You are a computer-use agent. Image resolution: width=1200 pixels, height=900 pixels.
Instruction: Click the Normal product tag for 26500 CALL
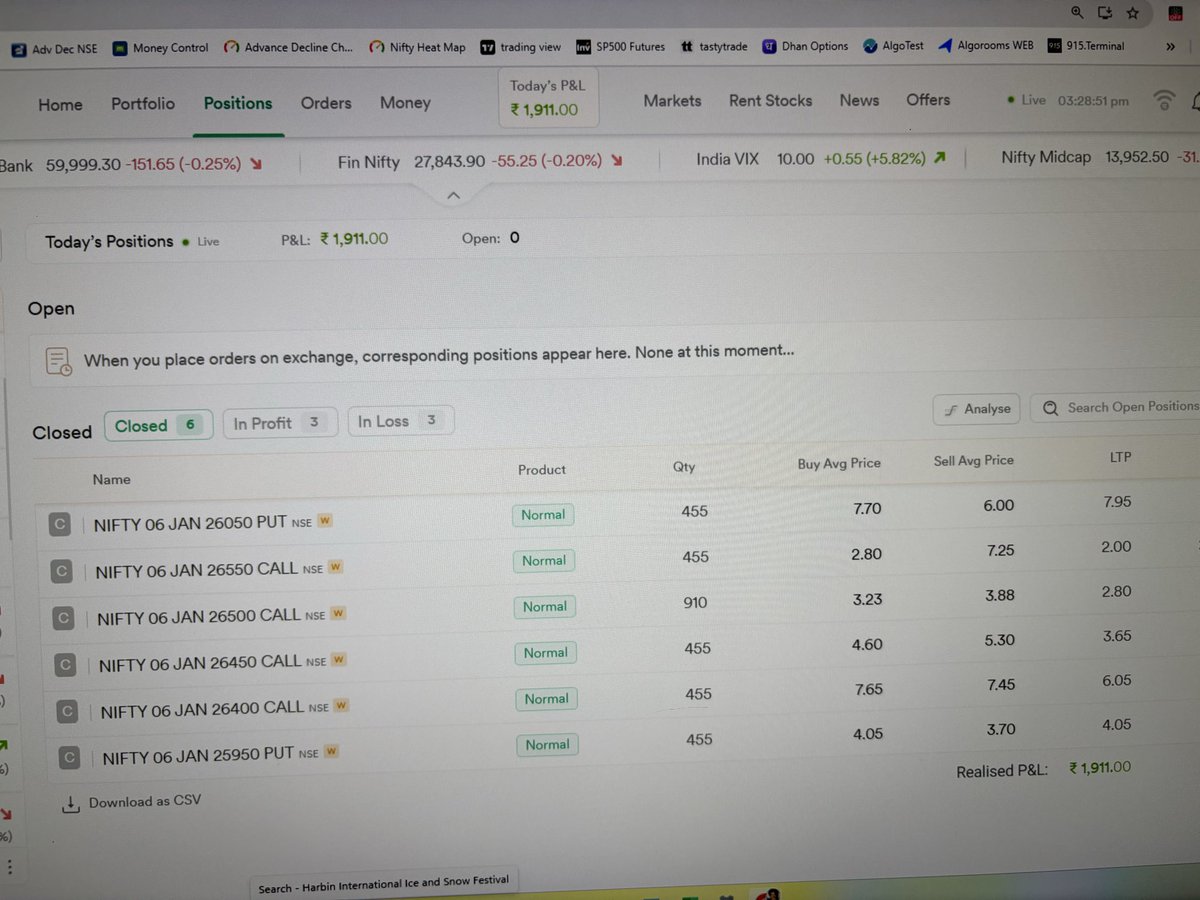[545, 607]
